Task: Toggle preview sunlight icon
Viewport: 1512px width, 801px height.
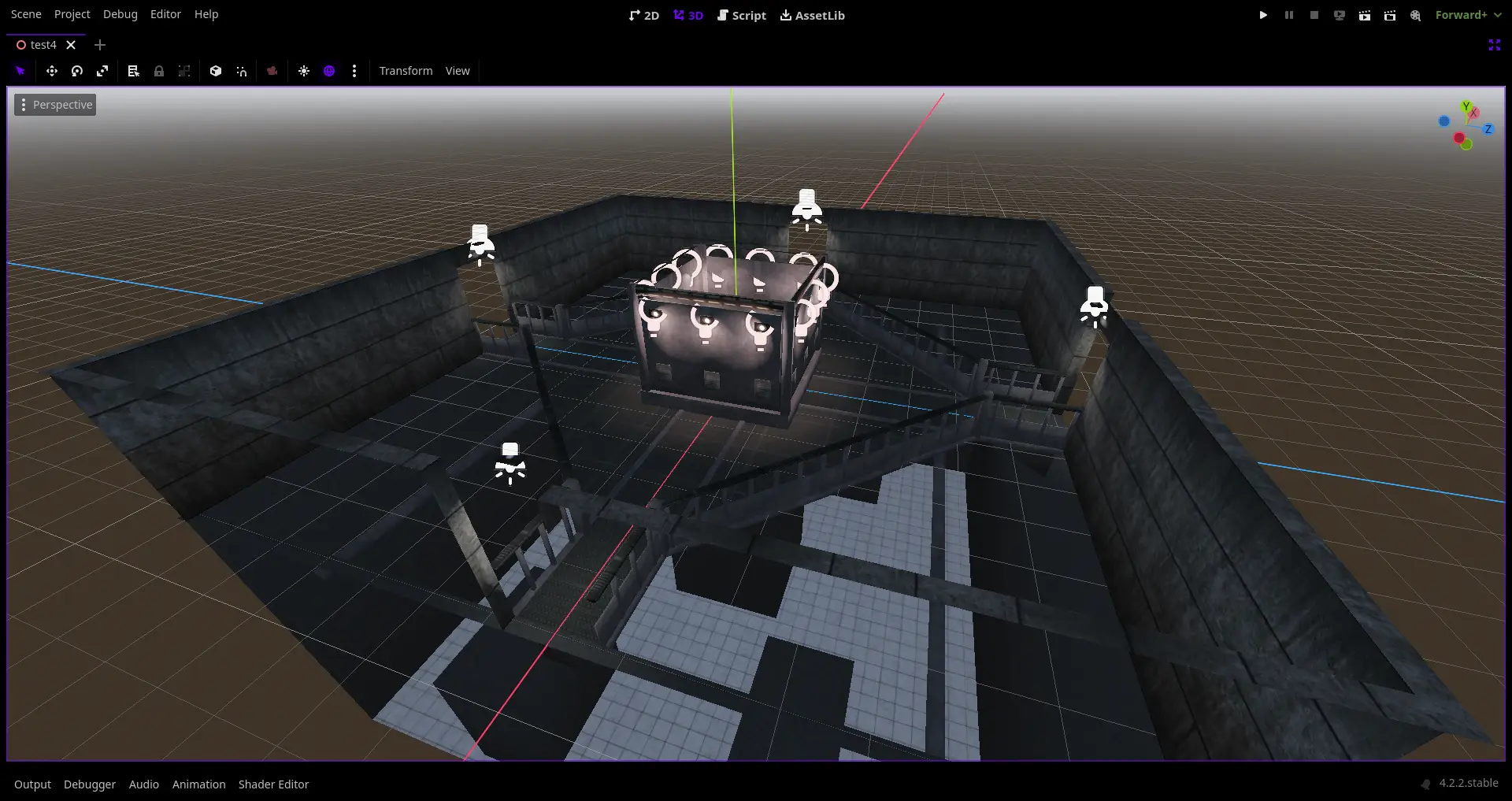Action: pos(304,71)
